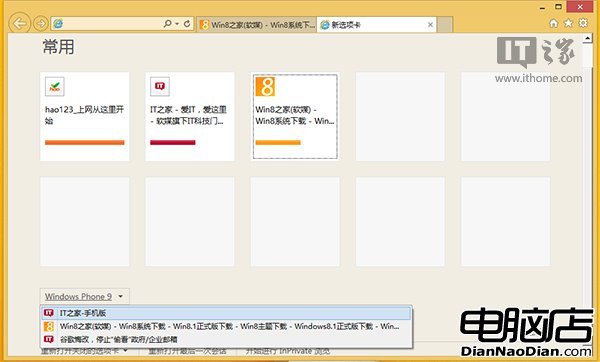600x362 pixels.
Task: Click the icon beside IT之家-手机版 entry
Action: coord(49,313)
